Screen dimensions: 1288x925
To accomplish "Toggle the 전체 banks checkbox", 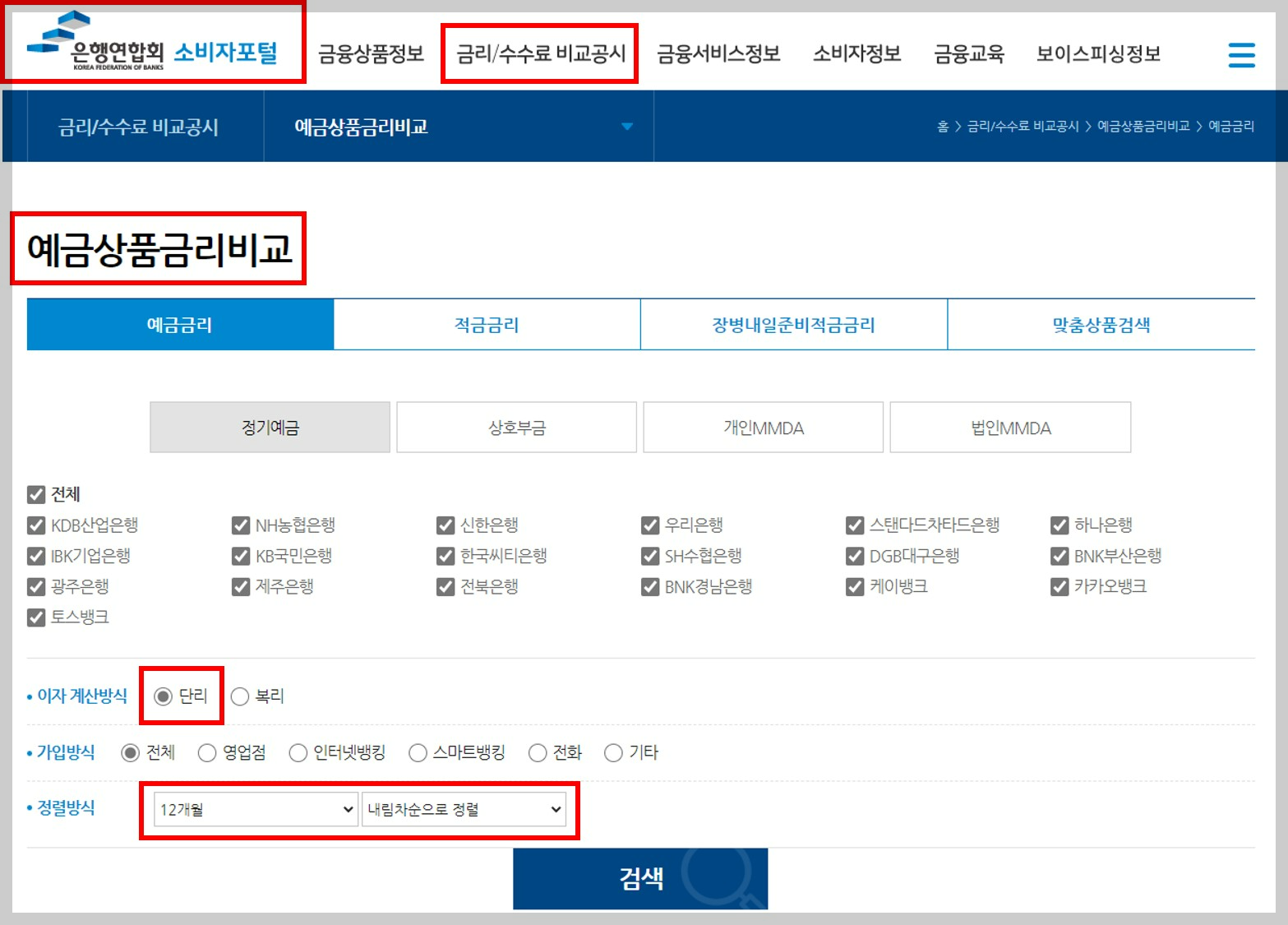I will pyautogui.click(x=36, y=494).
